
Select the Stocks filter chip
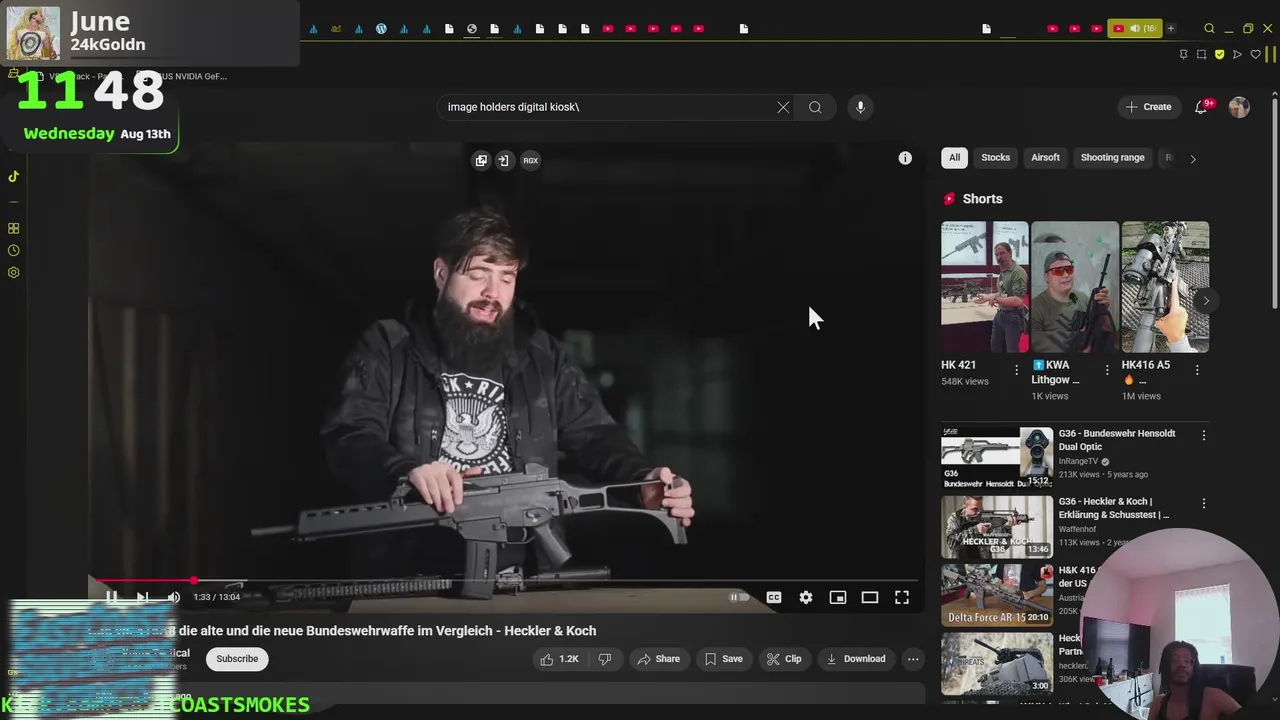(995, 158)
